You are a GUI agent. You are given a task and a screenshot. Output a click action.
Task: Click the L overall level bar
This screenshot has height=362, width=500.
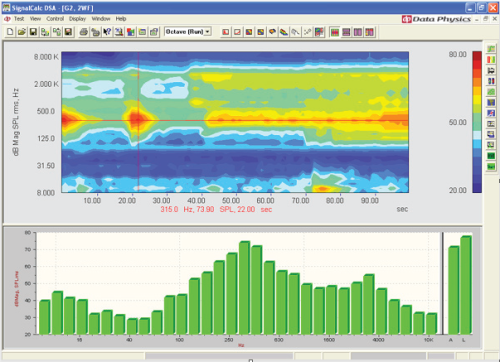(x=466, y=285)
